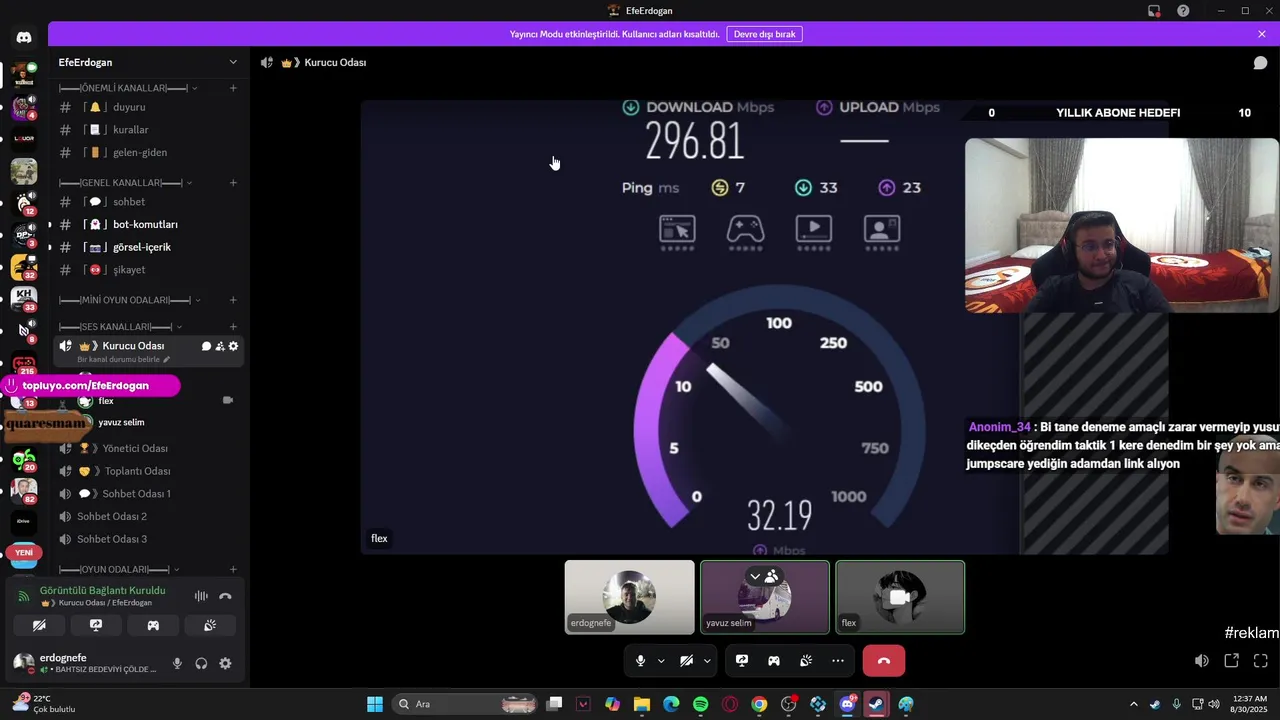
Task: Open noise suppression waveform icon in voice panel
Action: pyautogui.click(x=201, y=596)
